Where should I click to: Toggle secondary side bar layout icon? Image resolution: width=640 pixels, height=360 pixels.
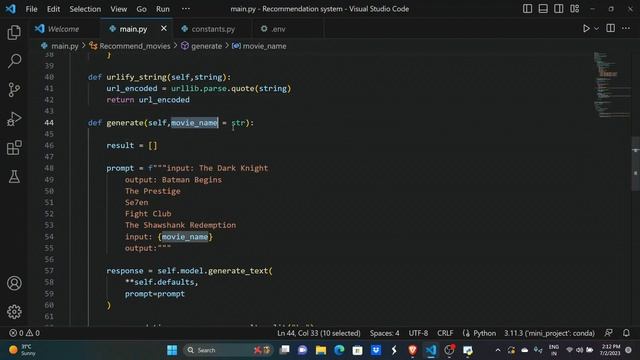[559, 9]
